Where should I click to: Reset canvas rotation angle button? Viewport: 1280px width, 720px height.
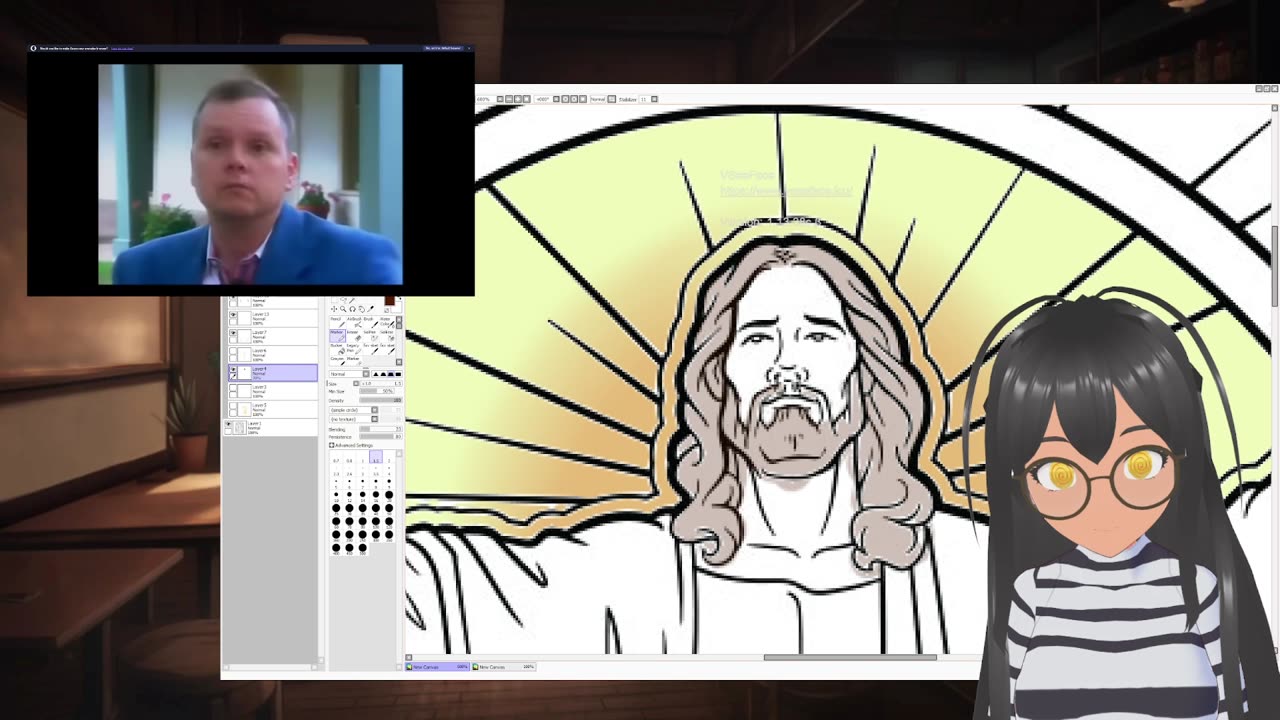pos(583,99)
